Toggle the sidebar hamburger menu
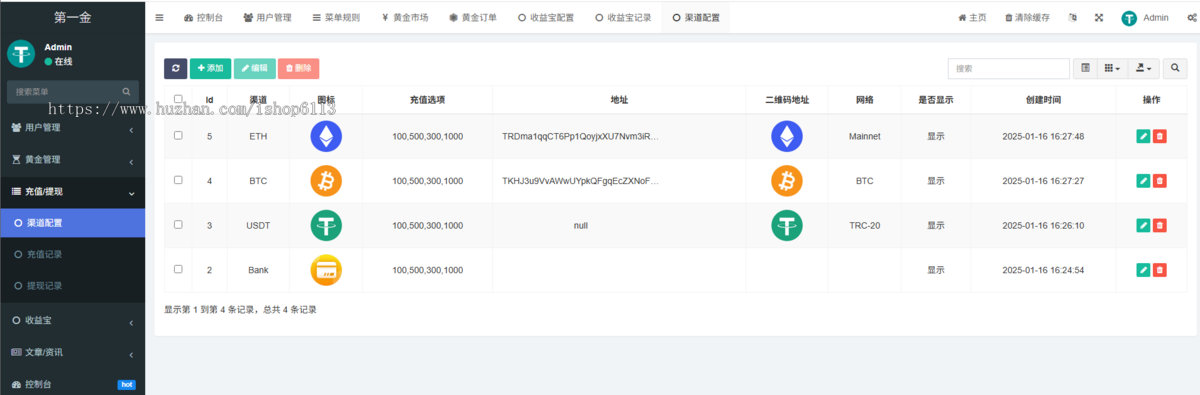 coord(160,18)
